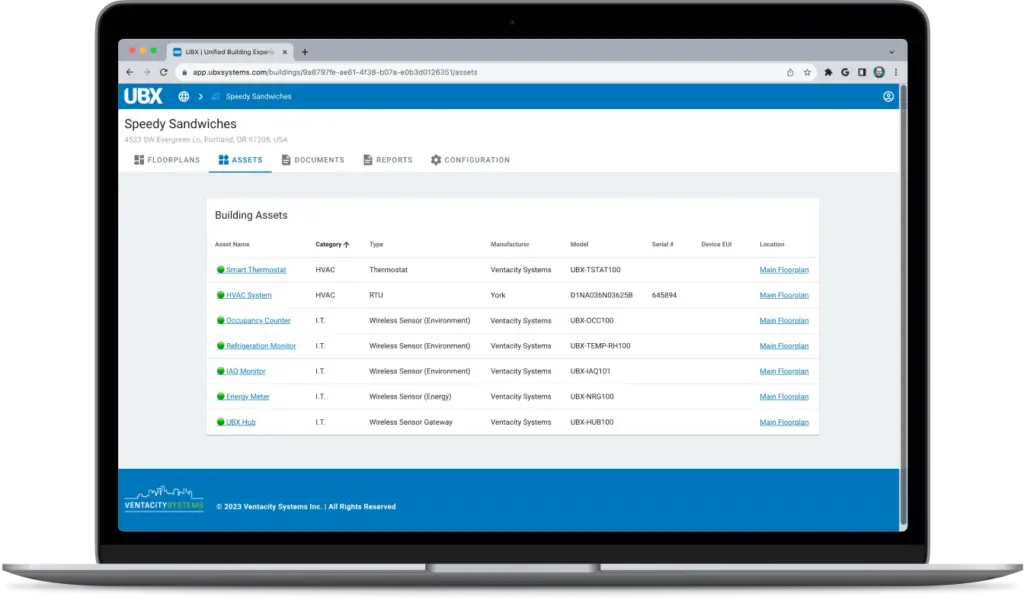Reload the page with the refresh icon

tap(165, 72)
